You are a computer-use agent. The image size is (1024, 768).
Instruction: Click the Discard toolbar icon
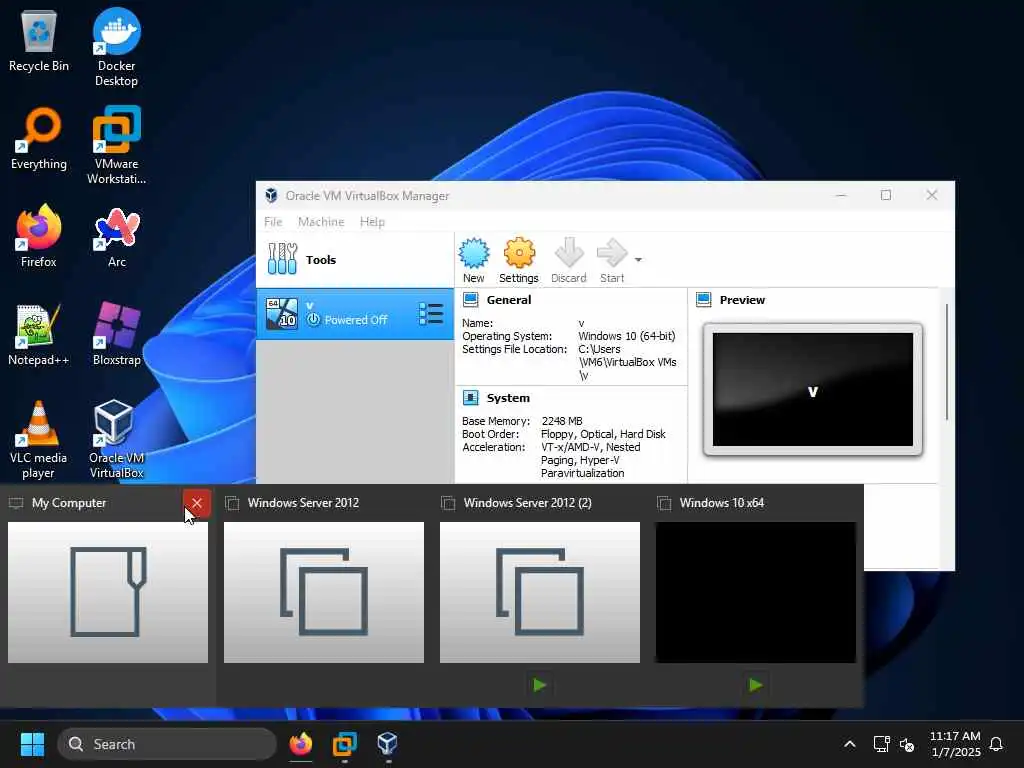pos(569,261)
